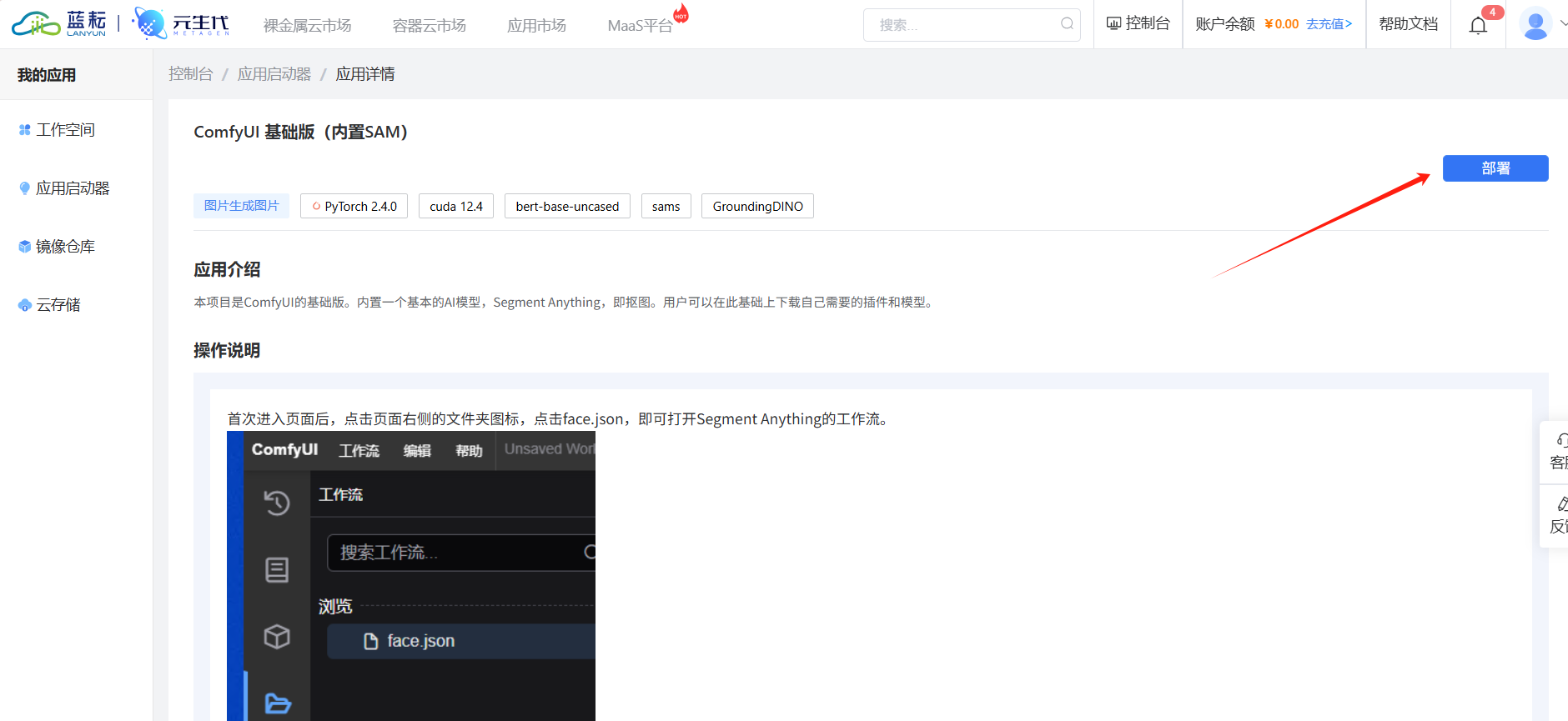Open 裸金属云市场 in top navigation

(x=307, y=26)
